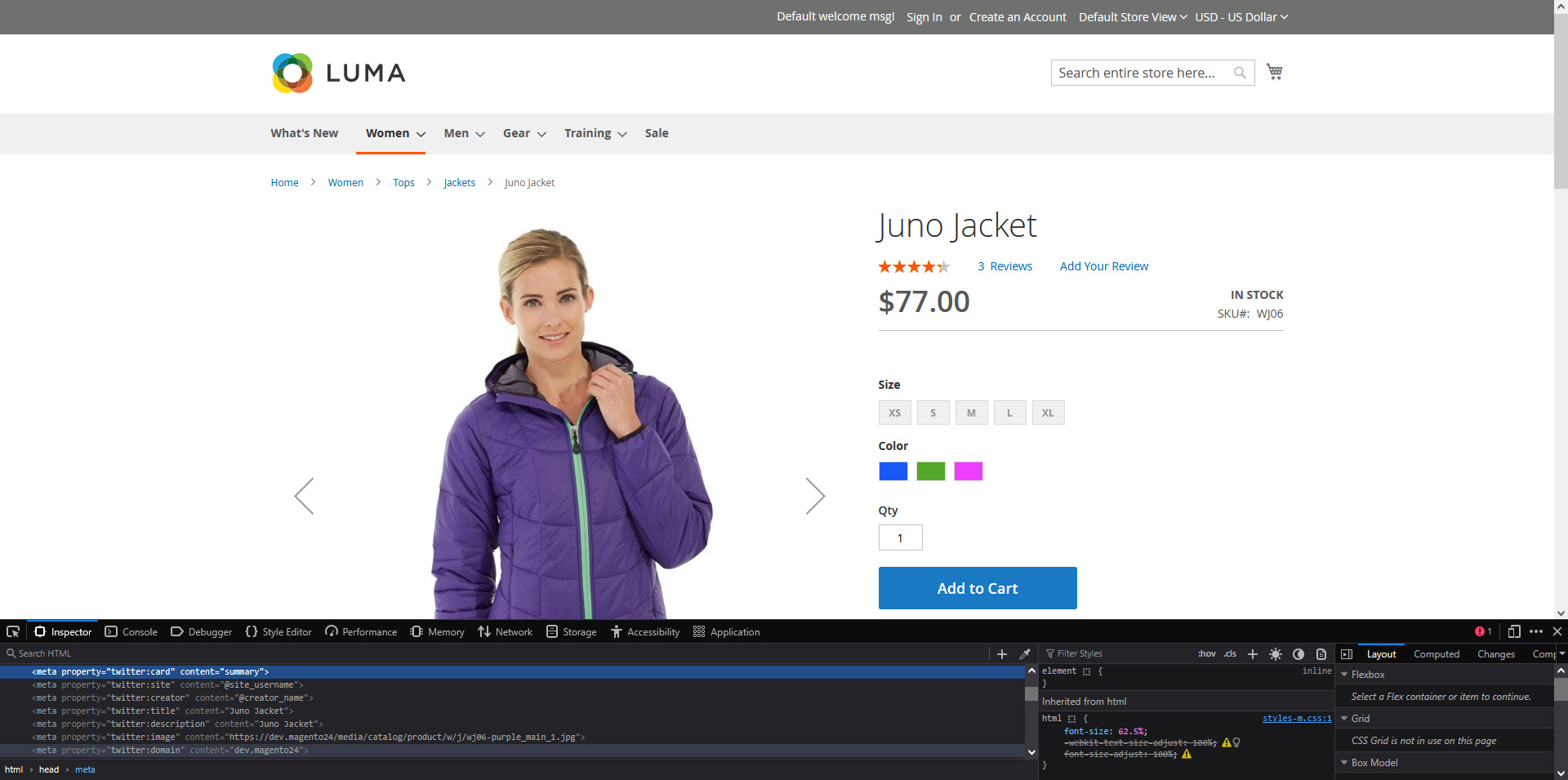Open the Network panel

click(505, 631)
